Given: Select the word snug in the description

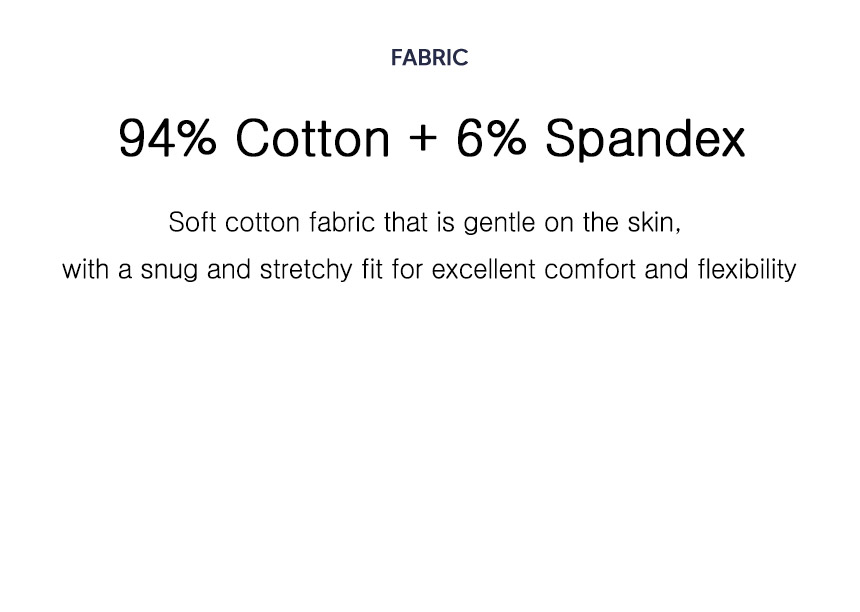Looking at the screenshot, I should (x=169, y=271).
